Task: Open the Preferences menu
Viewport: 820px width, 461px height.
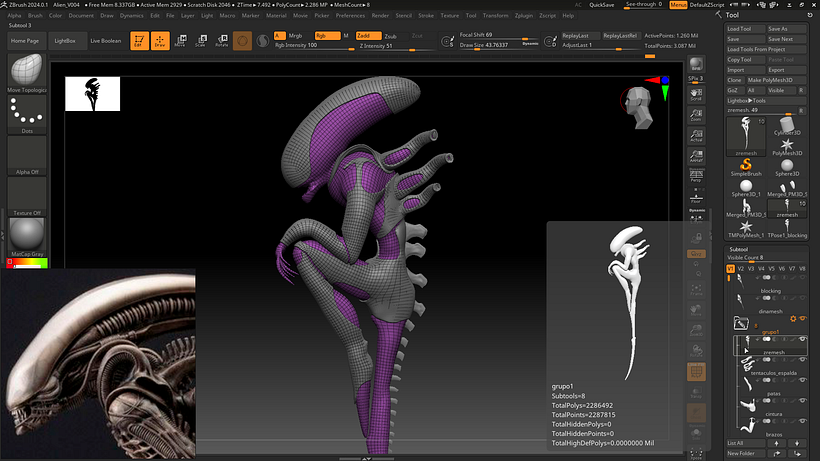Action: tap(350, 16)
